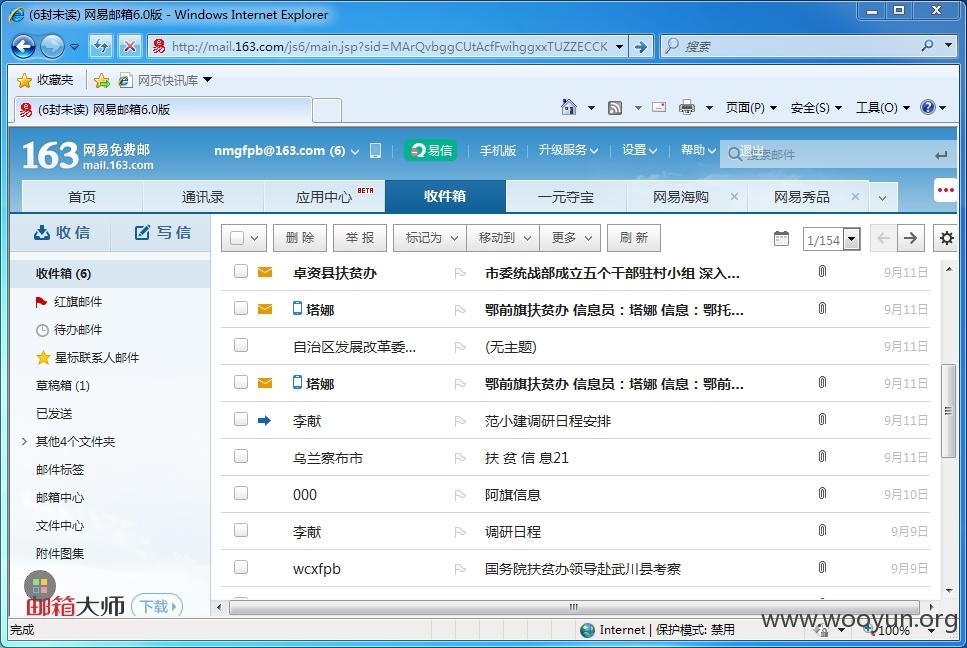Expand 其他4个文件夹 in sidebar

(x=24, y=441)
